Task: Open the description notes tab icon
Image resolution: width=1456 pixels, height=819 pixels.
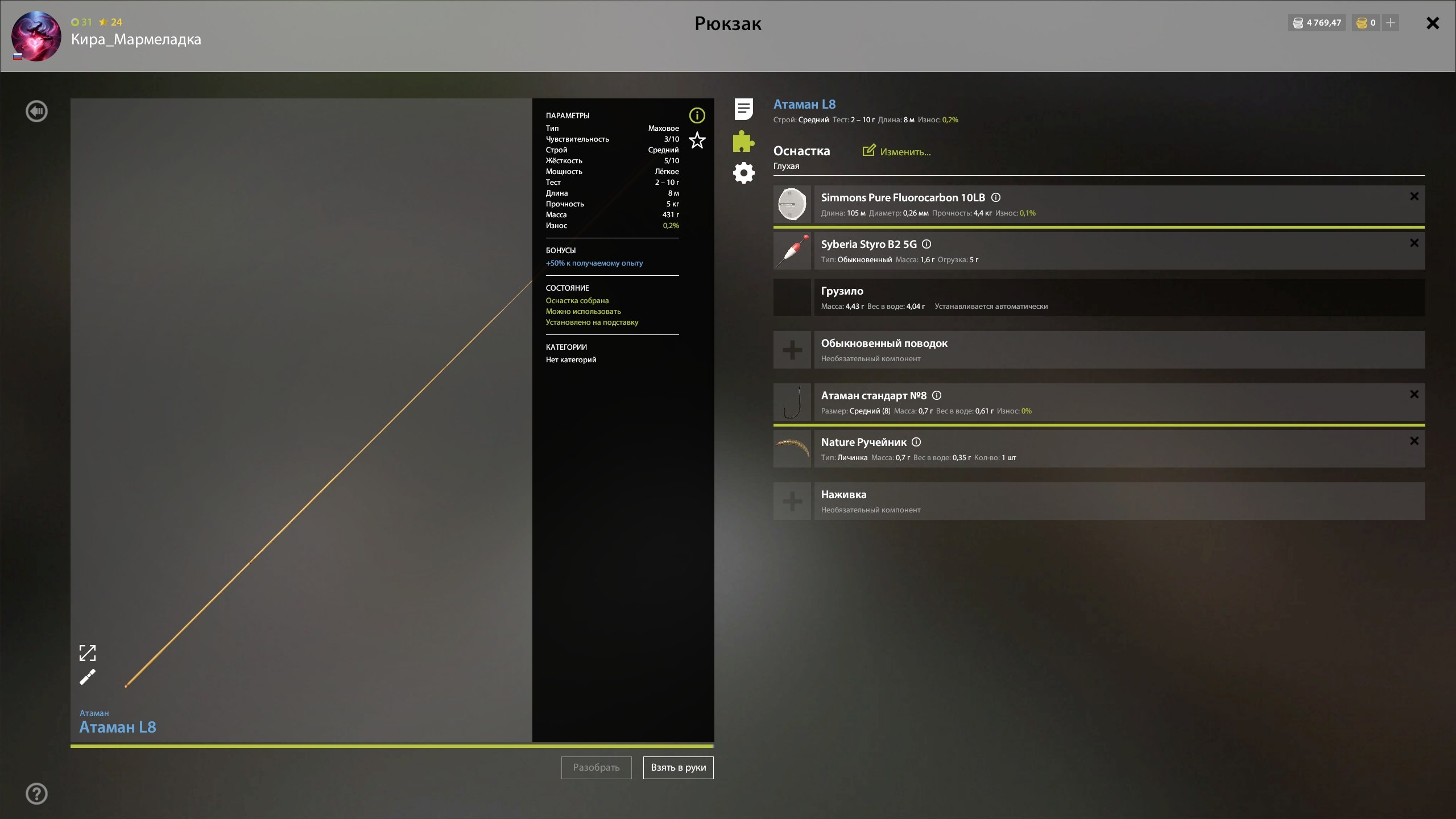Action: [743, 109]
